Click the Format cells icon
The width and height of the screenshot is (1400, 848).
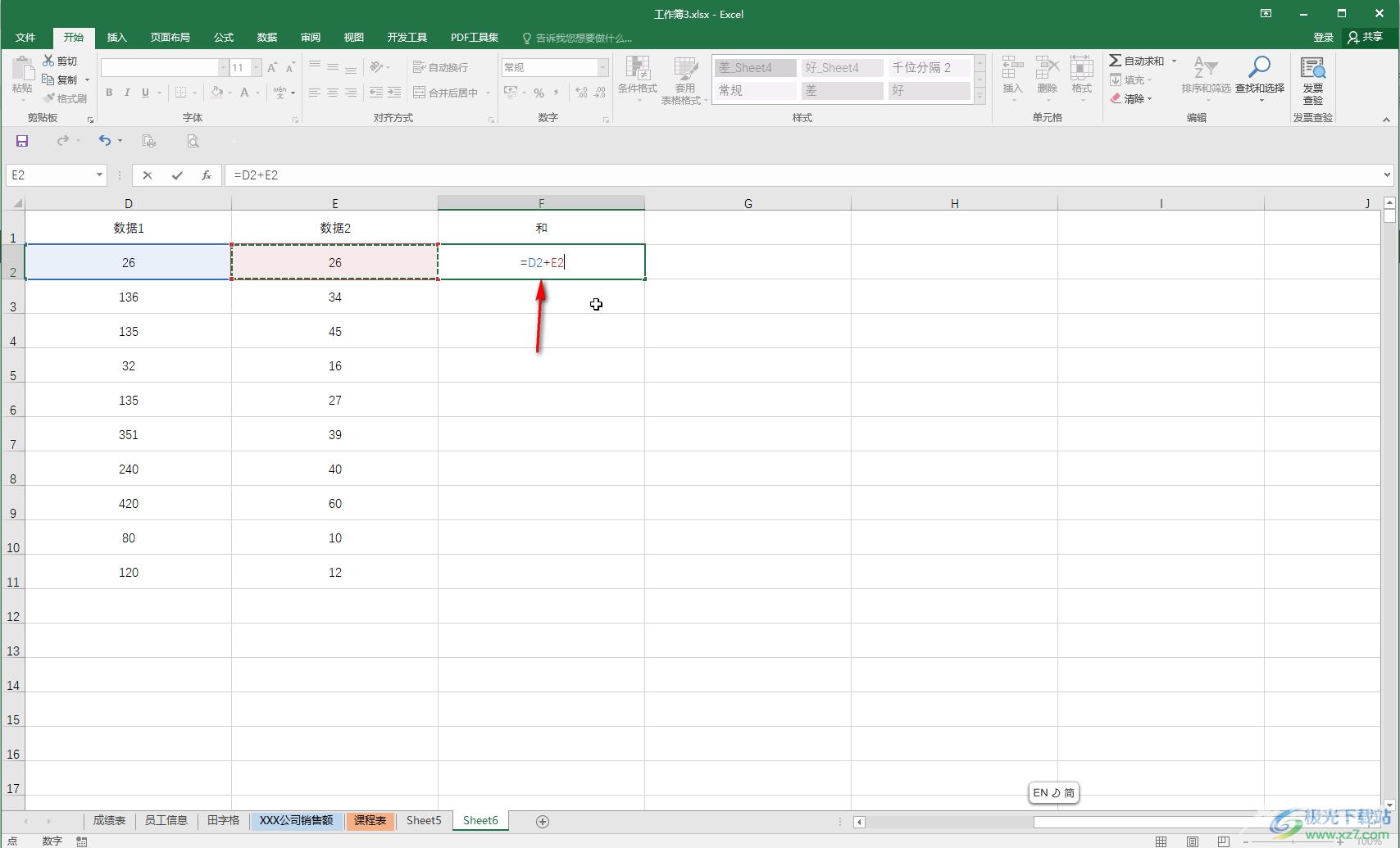pyautogui.click(x=1082, y=69)
